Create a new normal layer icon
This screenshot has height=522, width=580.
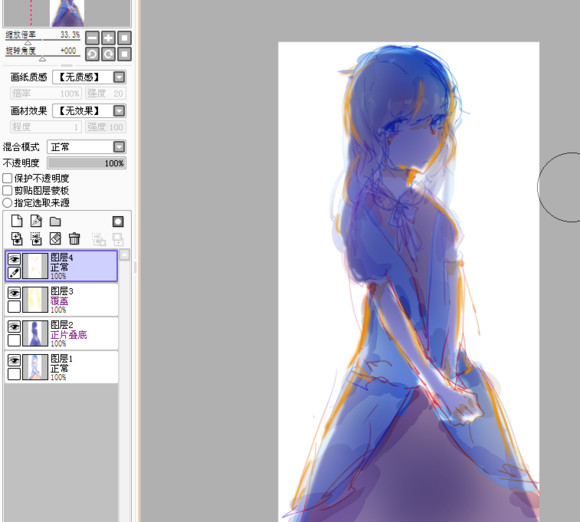tap(17, 221)
